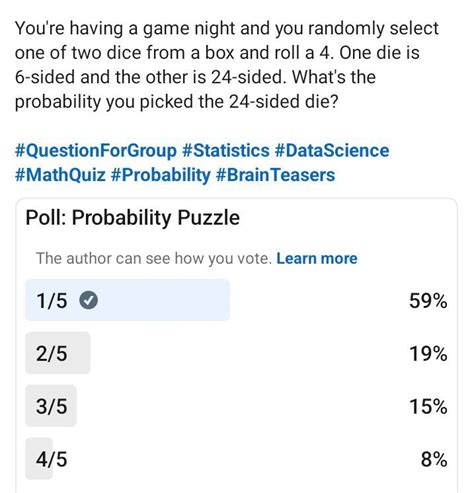The width and height of the screenshot is (474, 493).
Task: Open the #Probability hashtag
Action: click(160, 175)
